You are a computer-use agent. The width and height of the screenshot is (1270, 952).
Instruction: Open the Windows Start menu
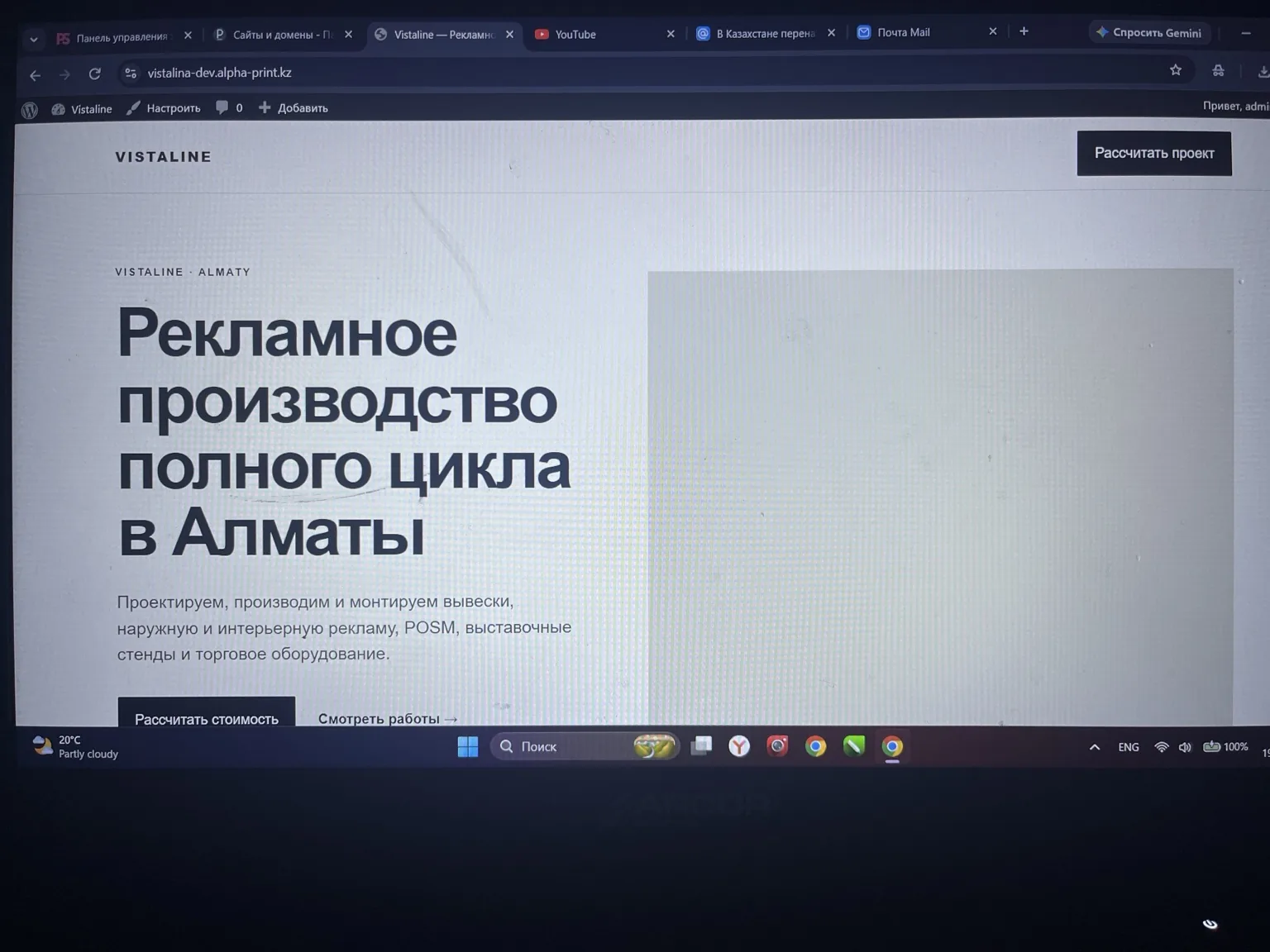[x=468, y=747]
